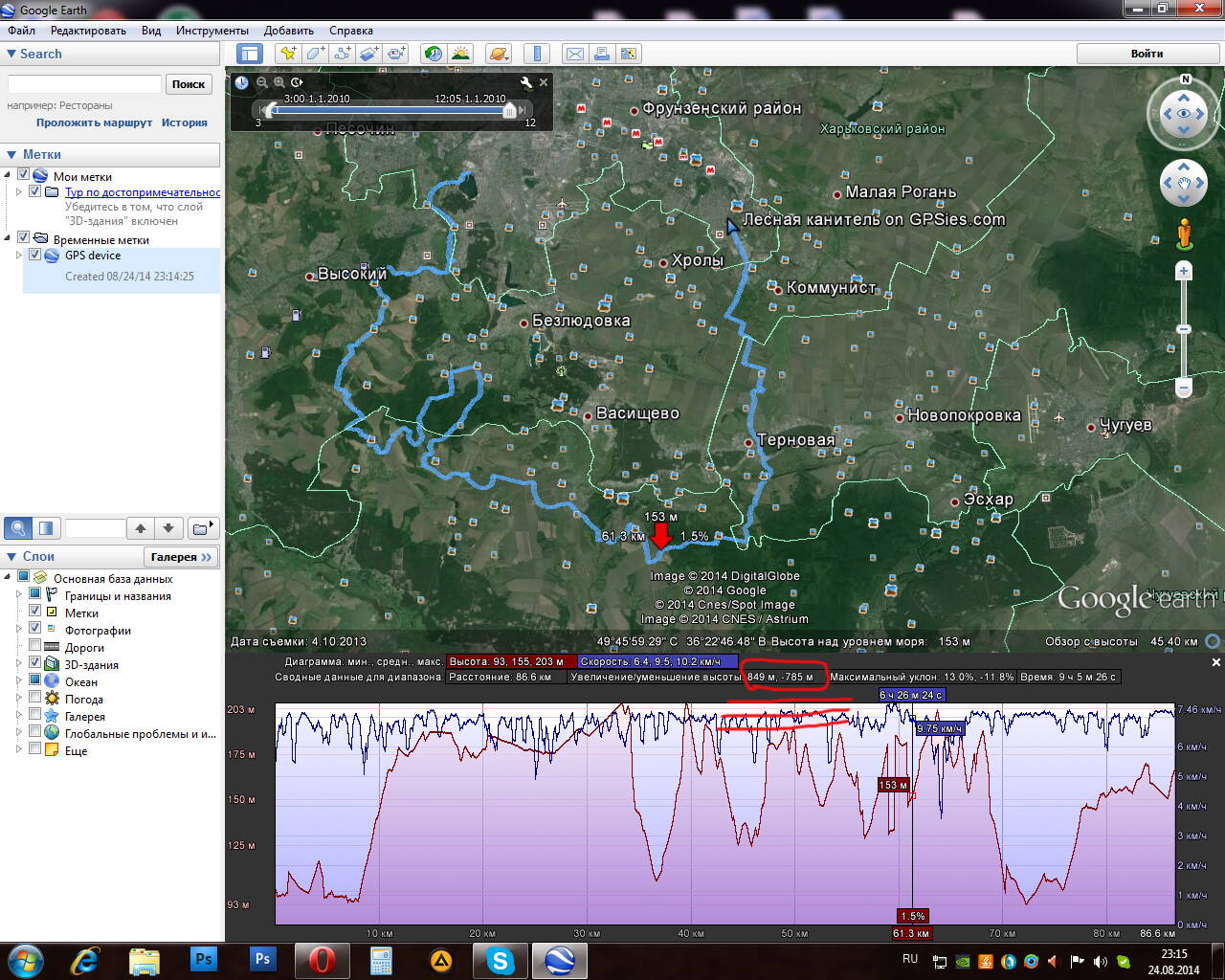Image resolution: width=1225 pixels, height=980 pixels.
Task: Open the ruler measurement tool
Action: tap(537, 54)
